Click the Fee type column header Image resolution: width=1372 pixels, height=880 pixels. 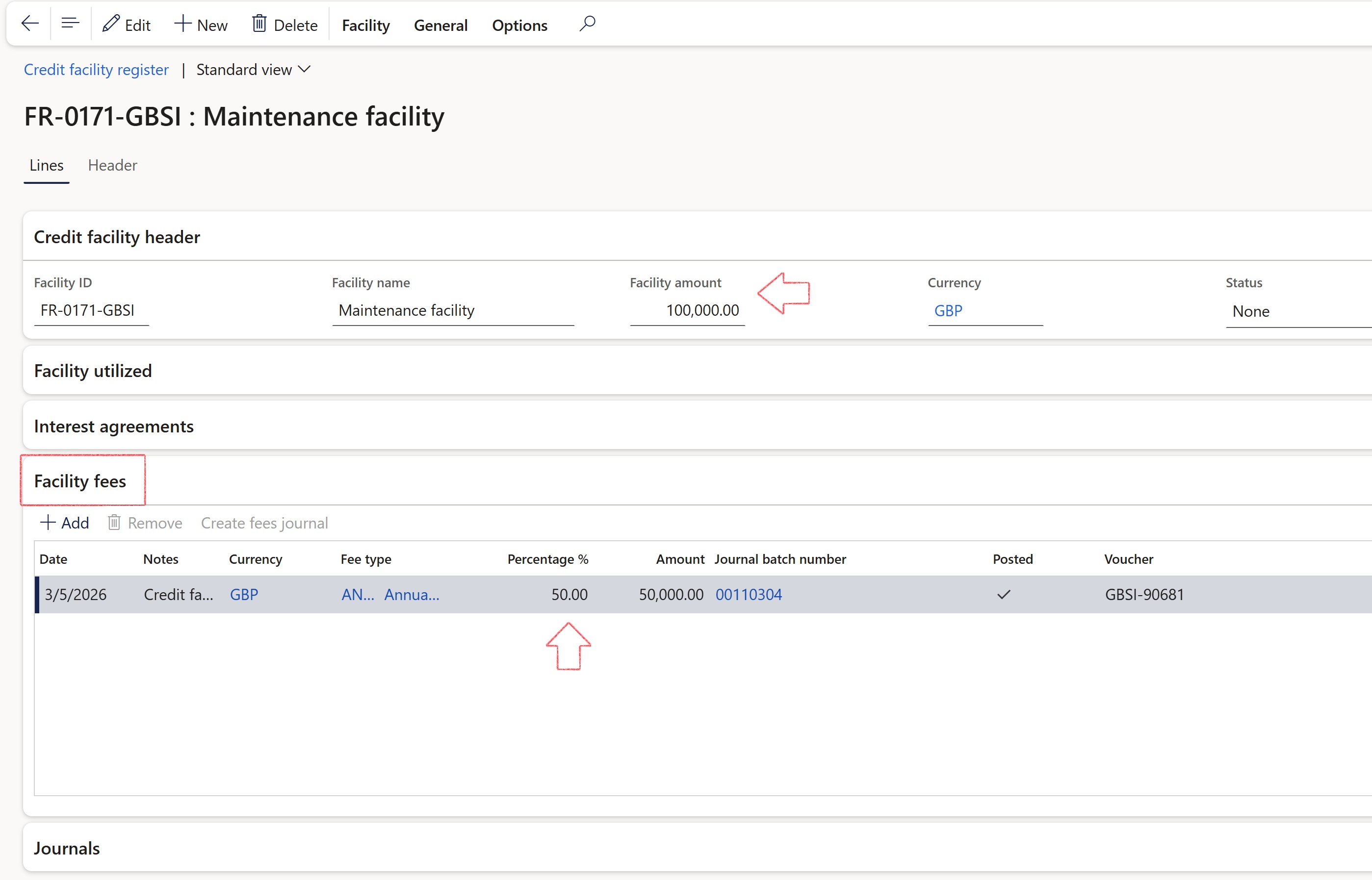(366, 559)
